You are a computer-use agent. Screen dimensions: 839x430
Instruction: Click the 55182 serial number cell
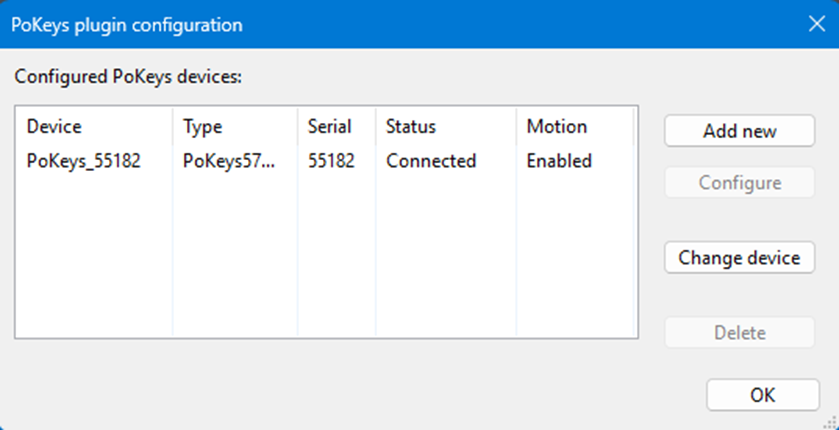332,161
